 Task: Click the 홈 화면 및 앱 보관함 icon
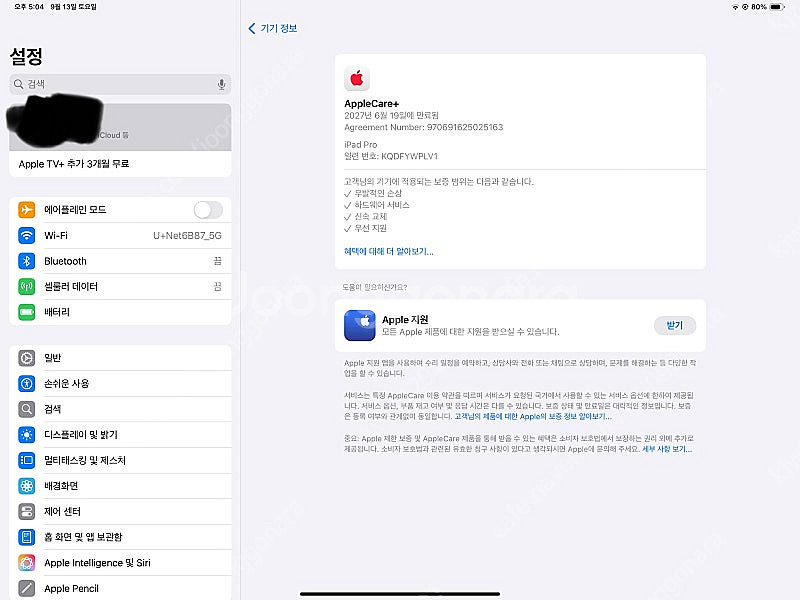tap(27, 537)
